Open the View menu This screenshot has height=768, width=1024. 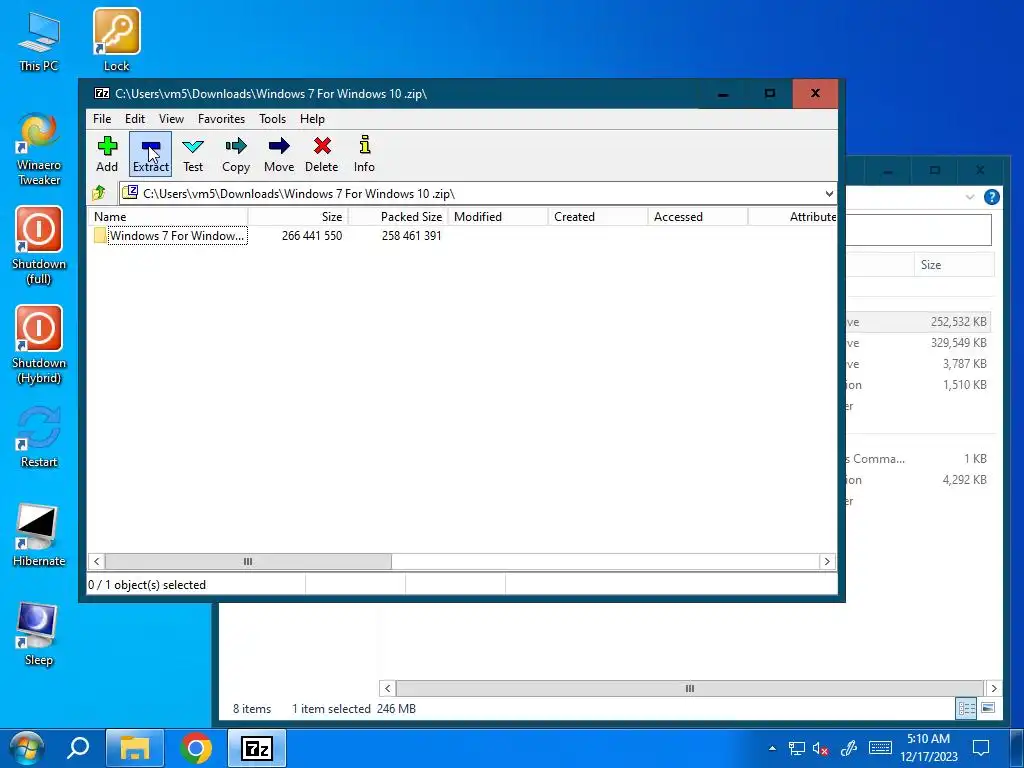(x=171, y=119)
